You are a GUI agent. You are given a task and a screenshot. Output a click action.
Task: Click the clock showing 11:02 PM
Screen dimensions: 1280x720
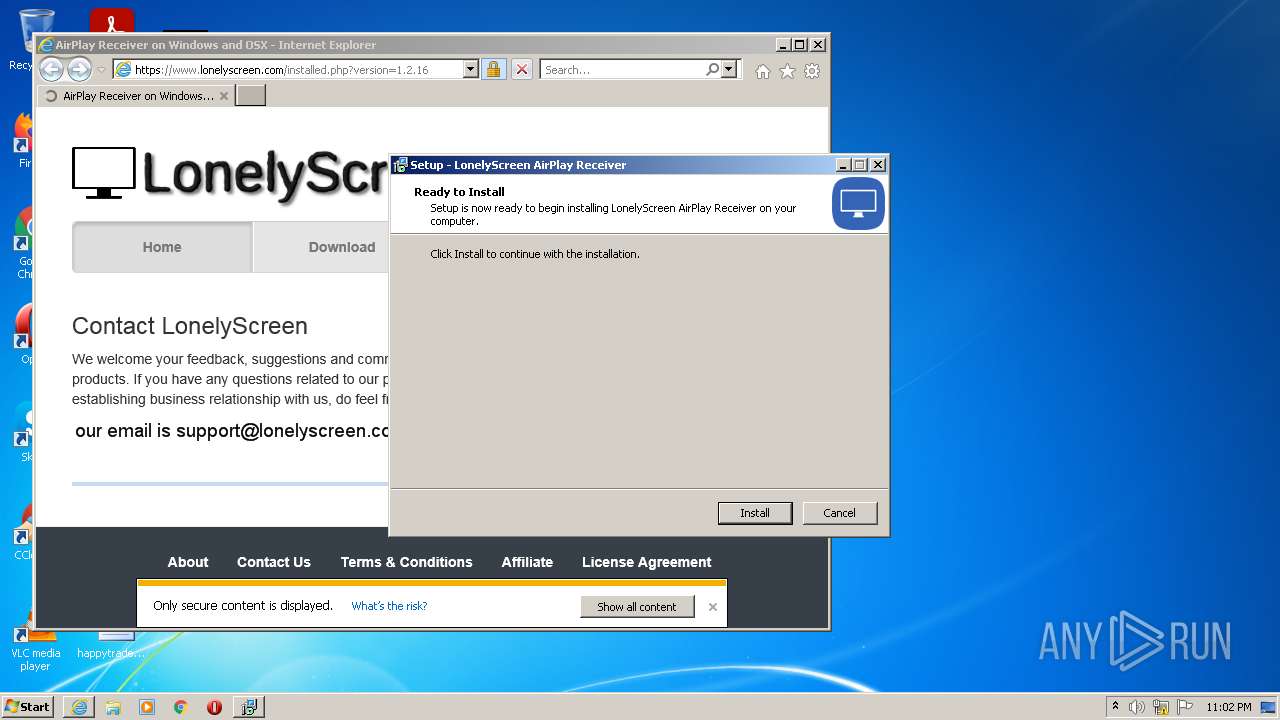click(1229, 707)
